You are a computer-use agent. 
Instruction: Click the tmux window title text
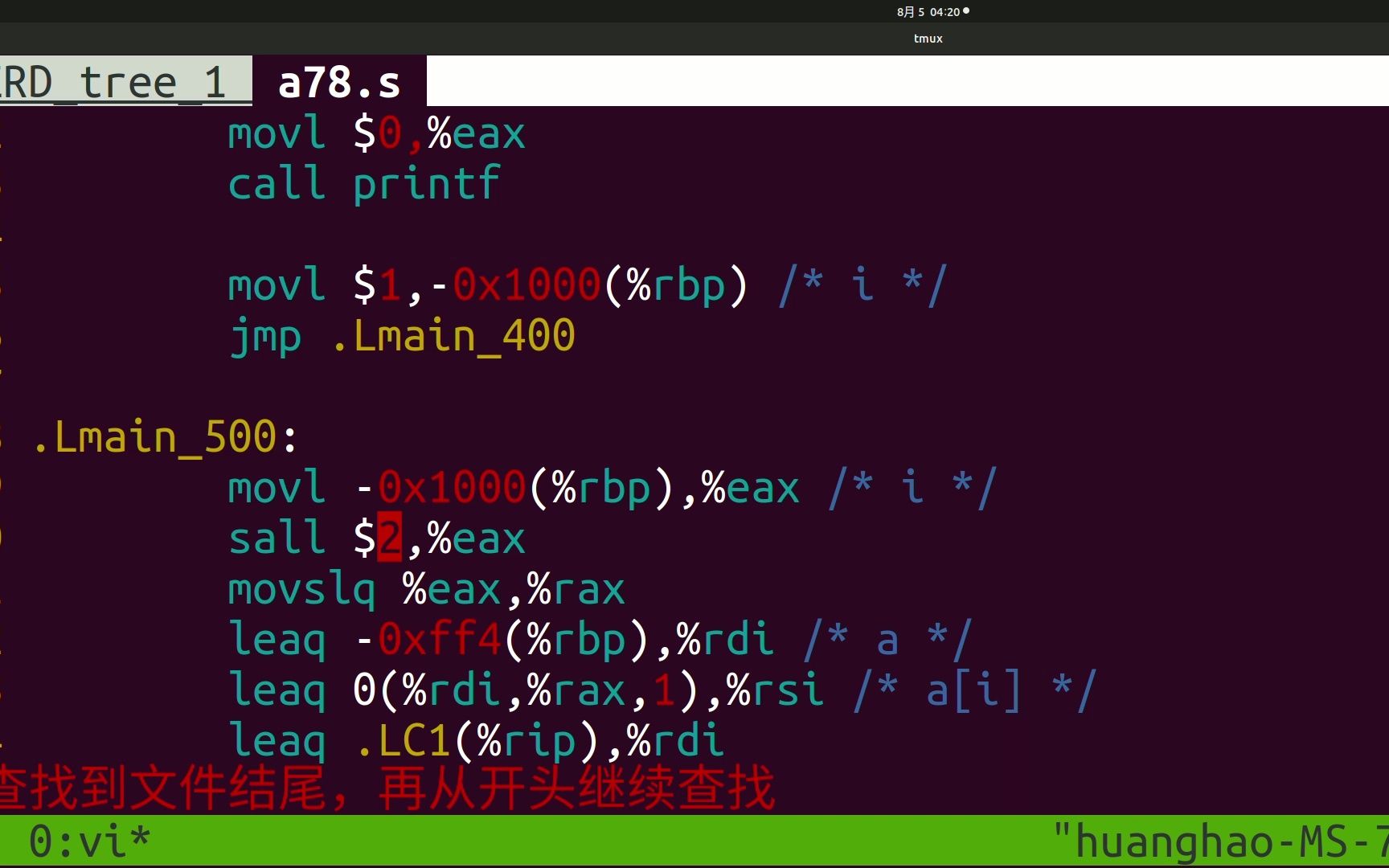(x=928, y=39)
